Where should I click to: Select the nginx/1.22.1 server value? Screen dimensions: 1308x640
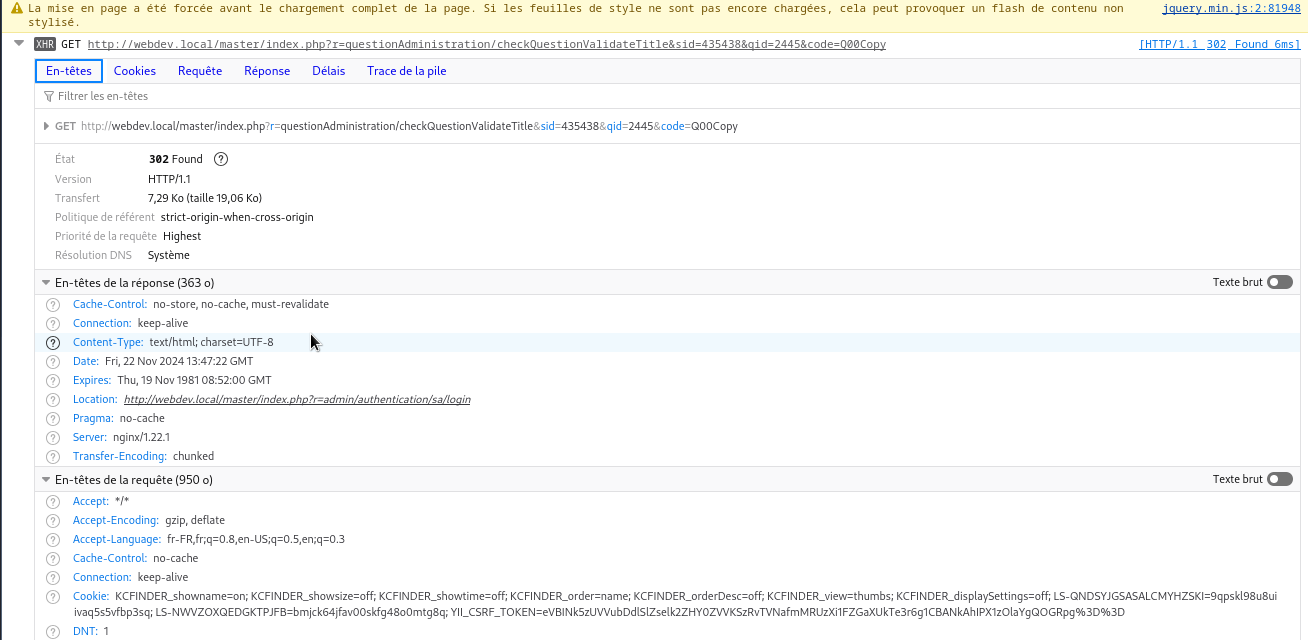click(x=141, y=437)
